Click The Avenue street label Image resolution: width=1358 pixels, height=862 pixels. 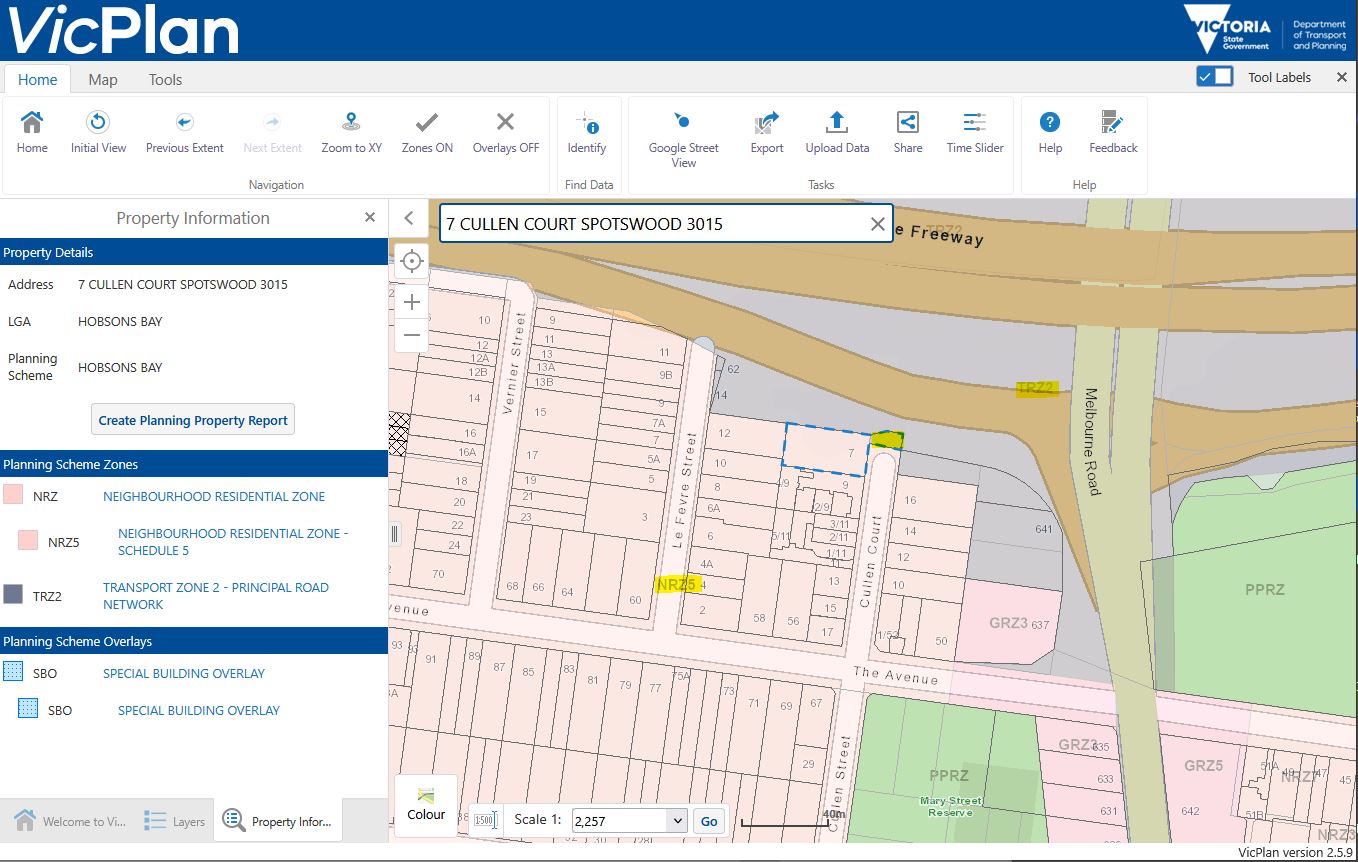pyautogui.click(x=895, y=677)
